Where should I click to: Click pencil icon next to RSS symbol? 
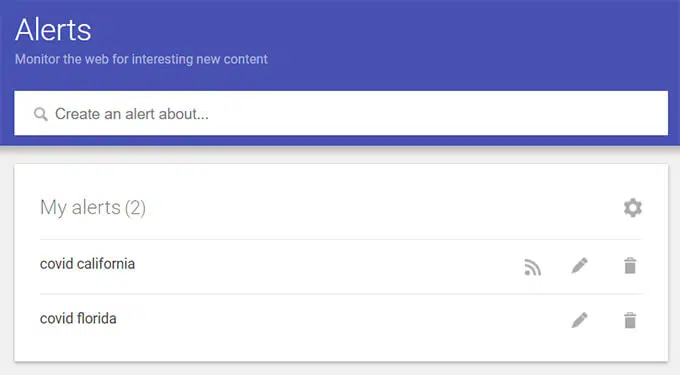pos(579,265)
